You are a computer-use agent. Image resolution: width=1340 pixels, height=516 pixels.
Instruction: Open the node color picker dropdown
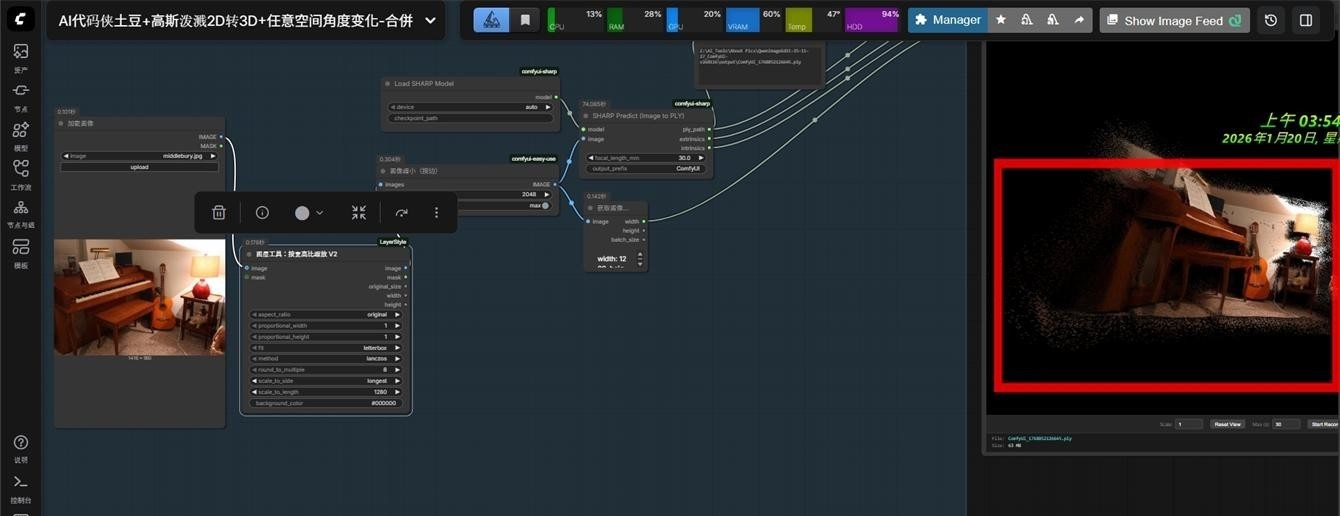pos(320,213)
